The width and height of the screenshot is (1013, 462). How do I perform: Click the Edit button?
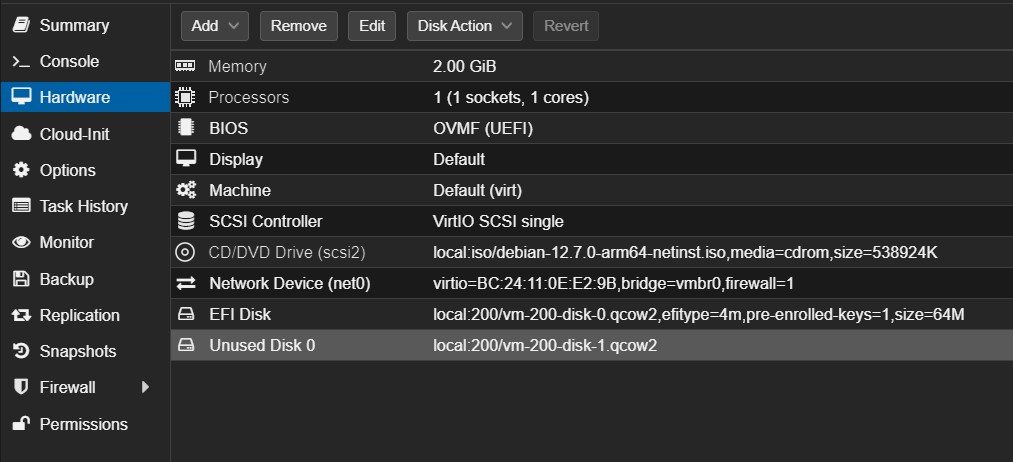[x=372, y=26]
